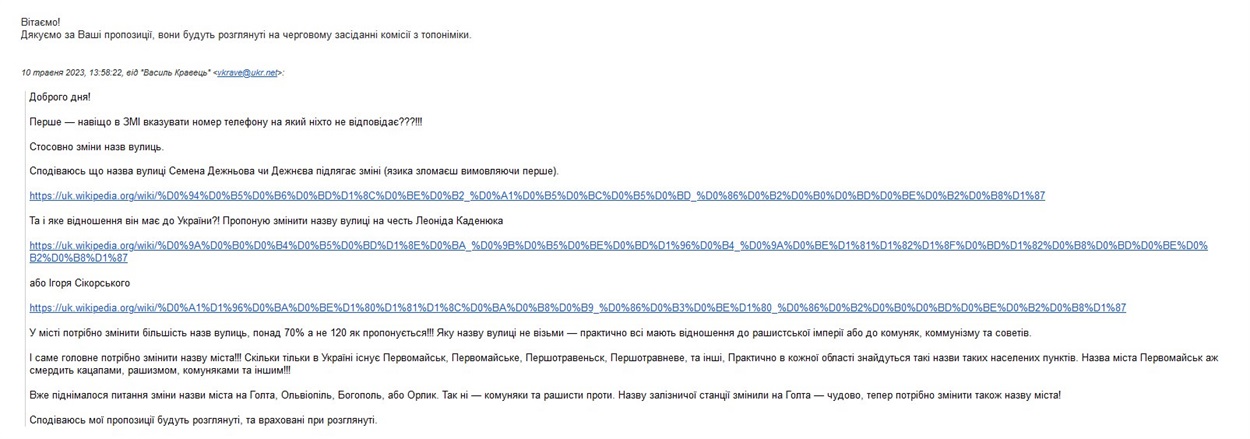
Task: Open the Wikipedia link below the Леонід Каденюк proposal
Action: pos(618,252)
